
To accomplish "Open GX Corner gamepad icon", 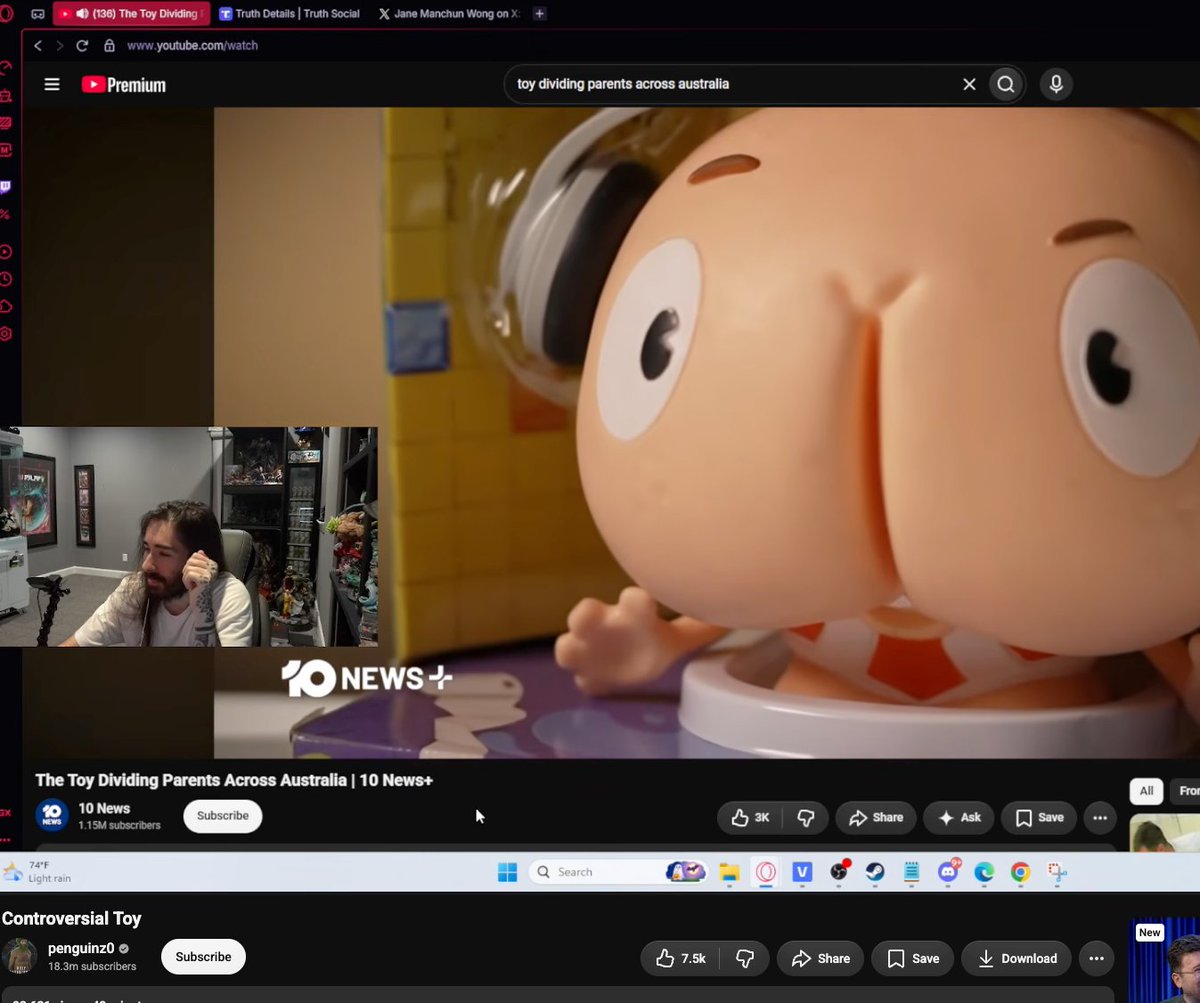I will pos(38,14).
